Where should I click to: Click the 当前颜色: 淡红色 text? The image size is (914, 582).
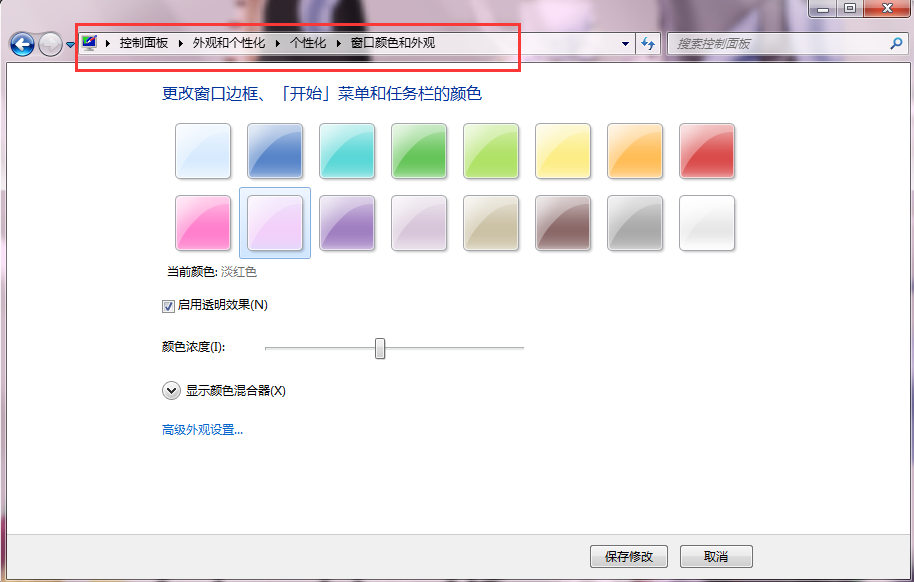[212, 272]
